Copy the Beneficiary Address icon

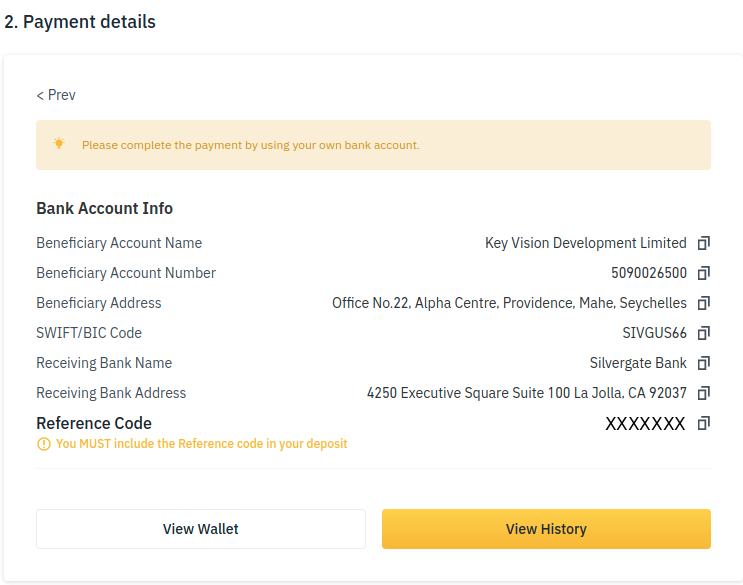coord(704,303)
